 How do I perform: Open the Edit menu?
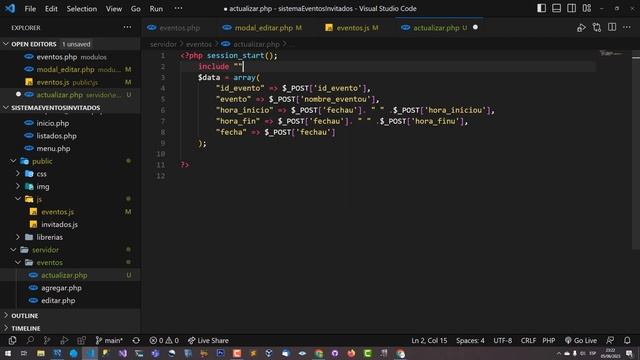51,9
